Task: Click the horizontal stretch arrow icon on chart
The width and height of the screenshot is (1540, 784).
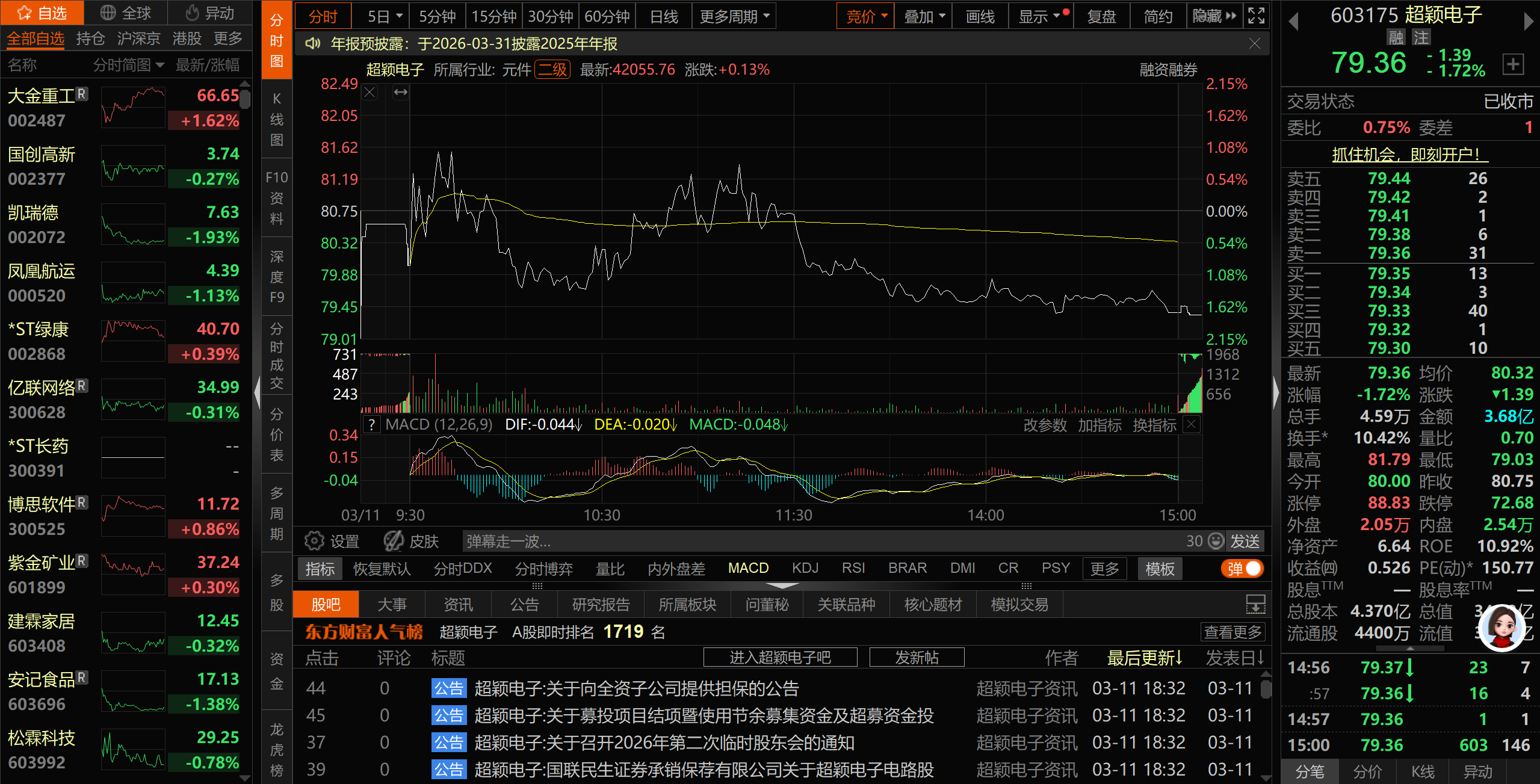Action: coord(401,93)
